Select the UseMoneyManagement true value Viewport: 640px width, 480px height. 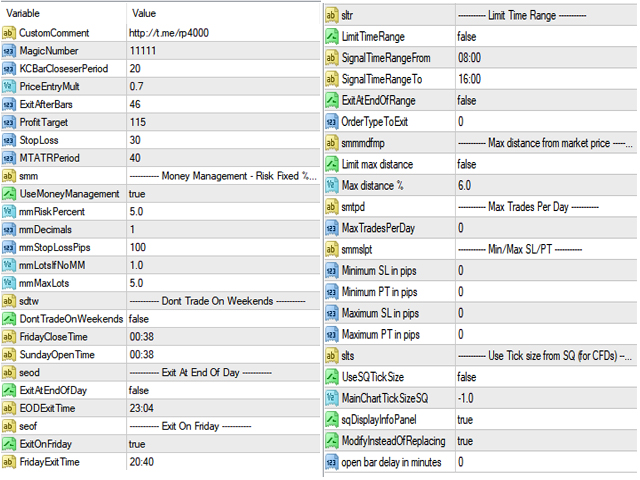point(137,194)
